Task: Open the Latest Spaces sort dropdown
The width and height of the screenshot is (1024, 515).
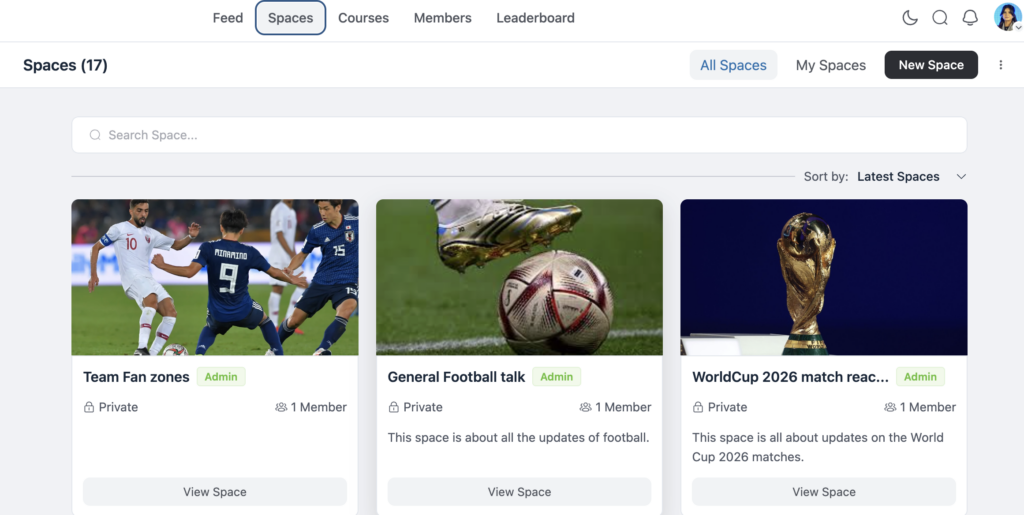Action: tap(912, 177)
